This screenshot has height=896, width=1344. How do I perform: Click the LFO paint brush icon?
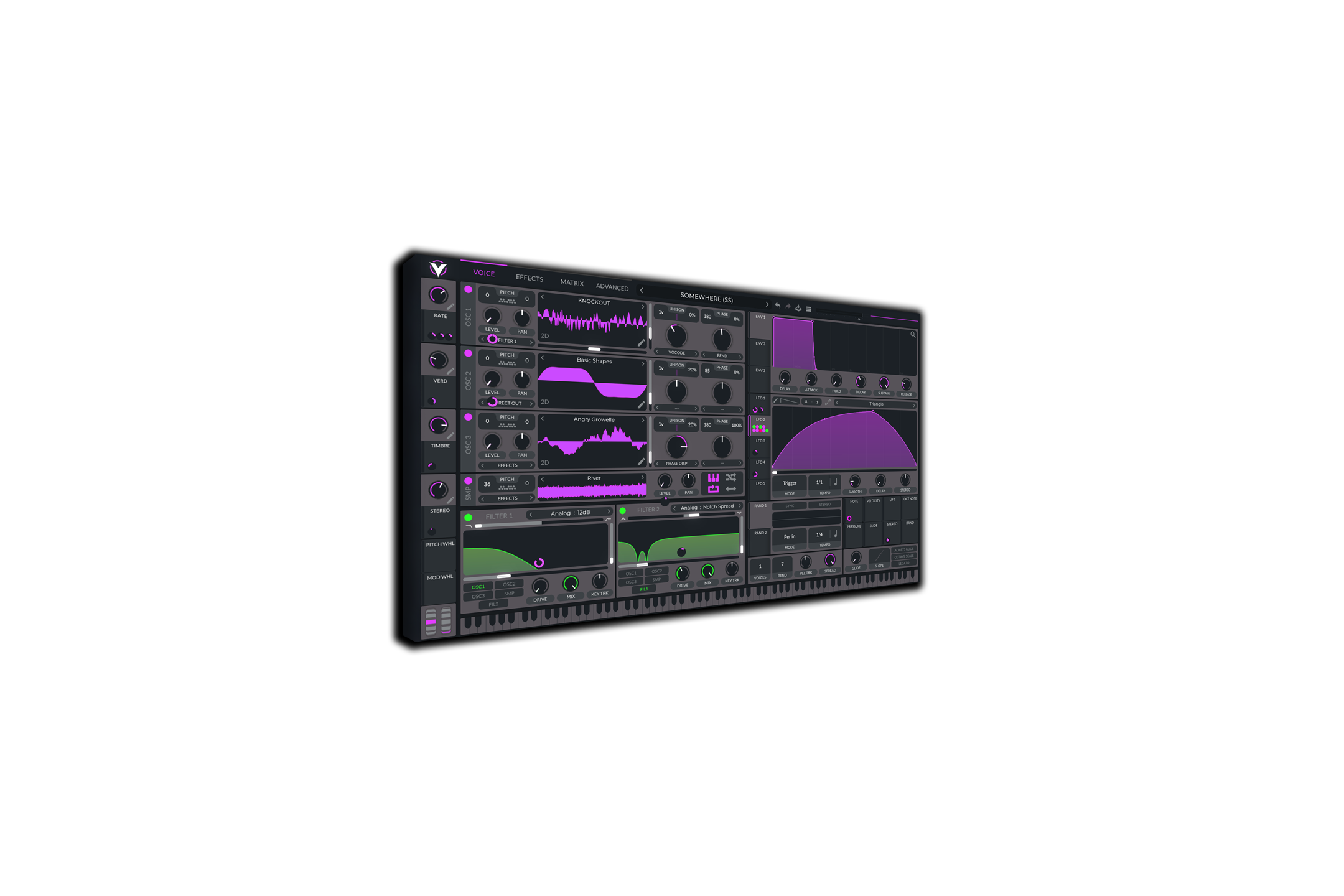click(x=775, y=401)
